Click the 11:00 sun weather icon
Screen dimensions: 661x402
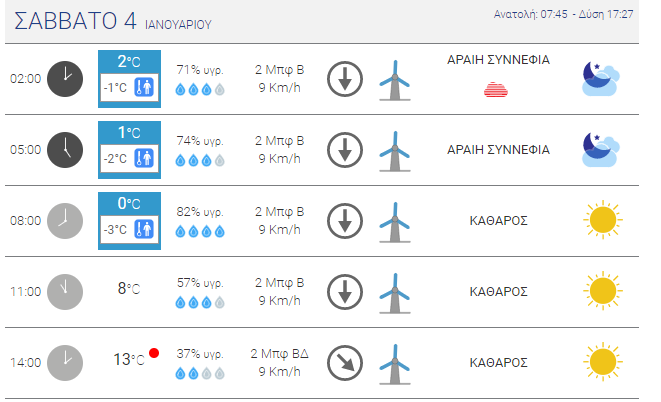pyautogui.click(x=603, y=291)
